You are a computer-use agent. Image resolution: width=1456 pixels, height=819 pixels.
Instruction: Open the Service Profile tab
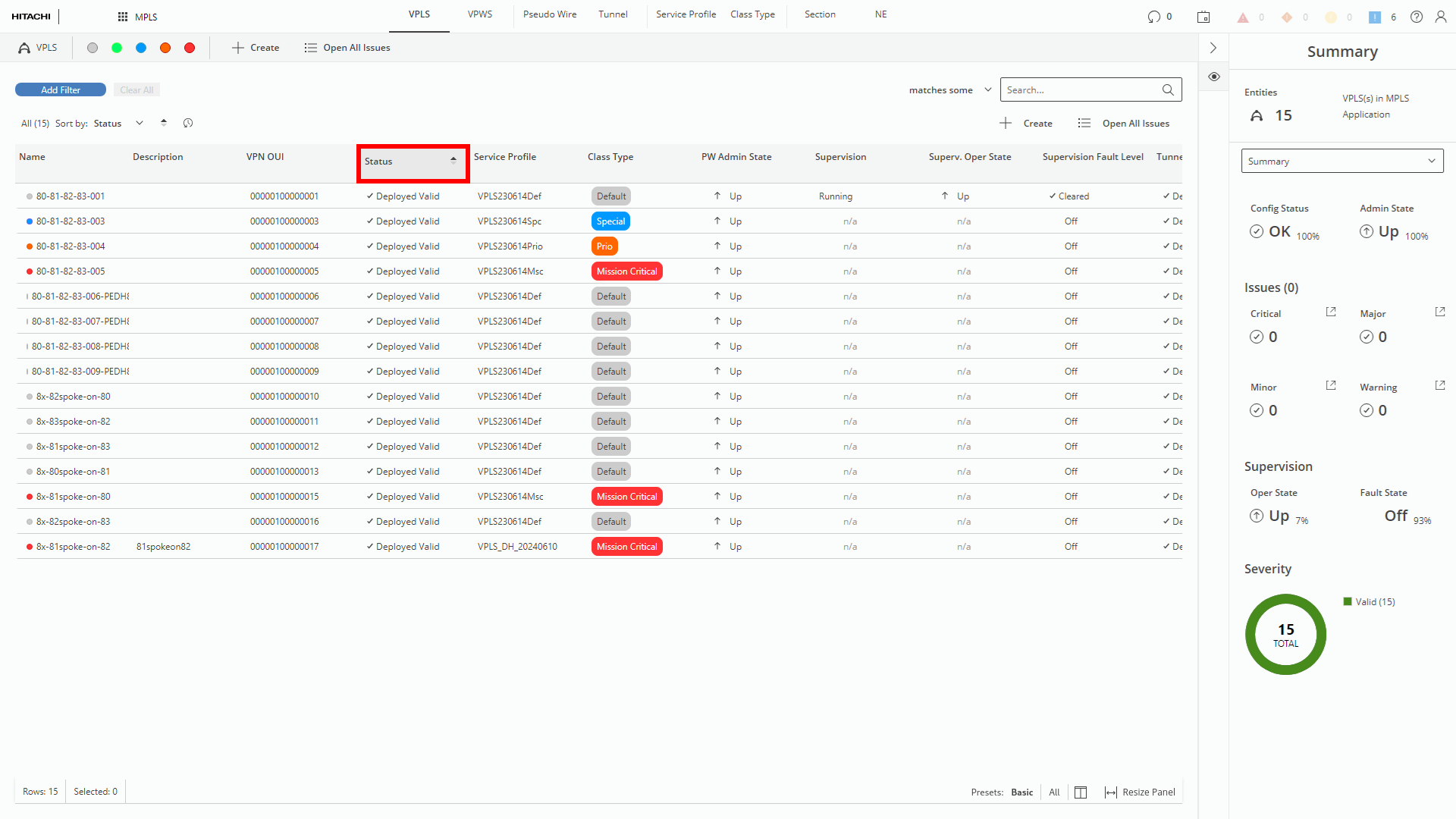[686, 14]
